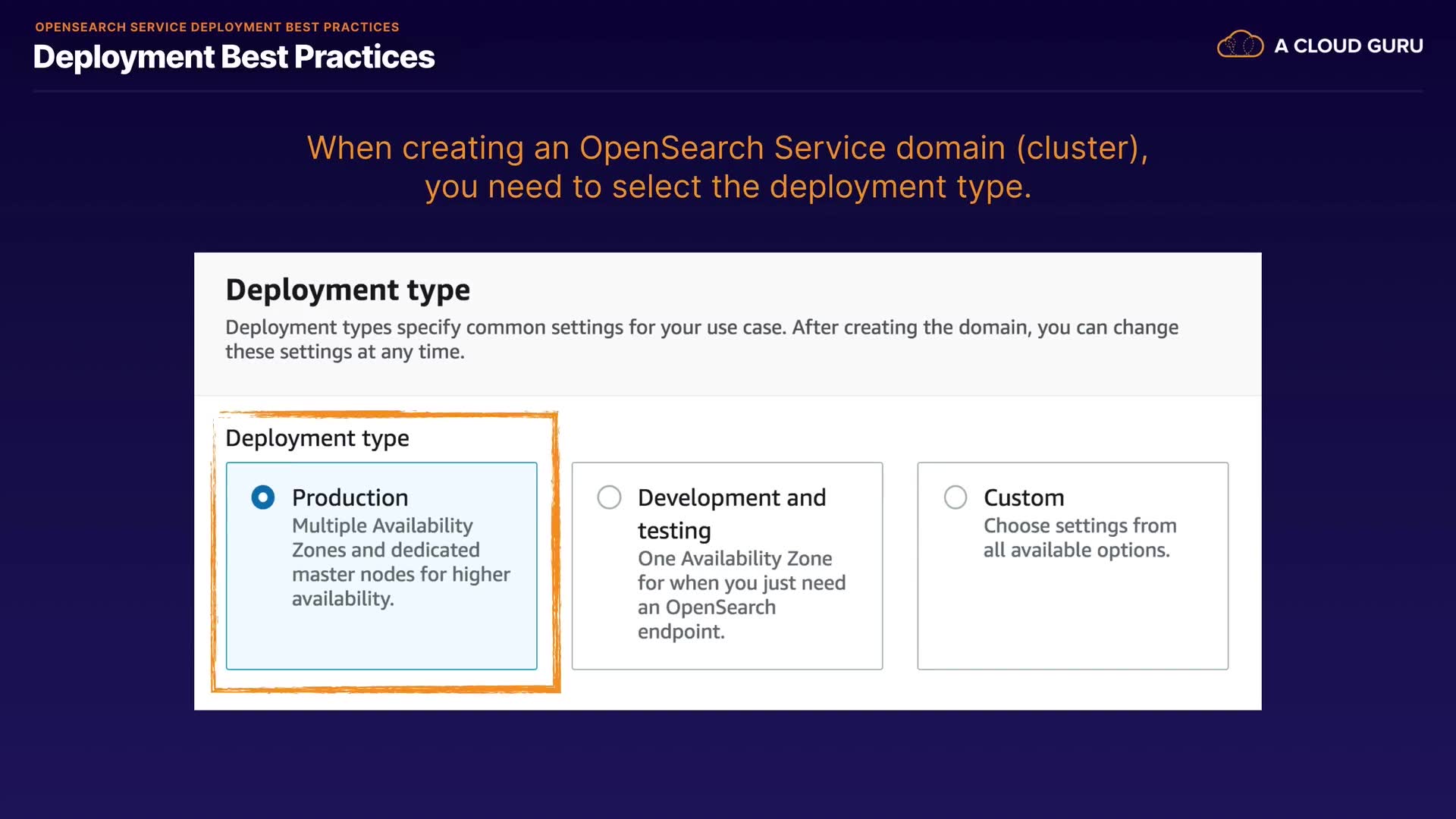The height and width of the screenshot is (819, 1456).
Task: Click the Production label text
Action: 350,497
